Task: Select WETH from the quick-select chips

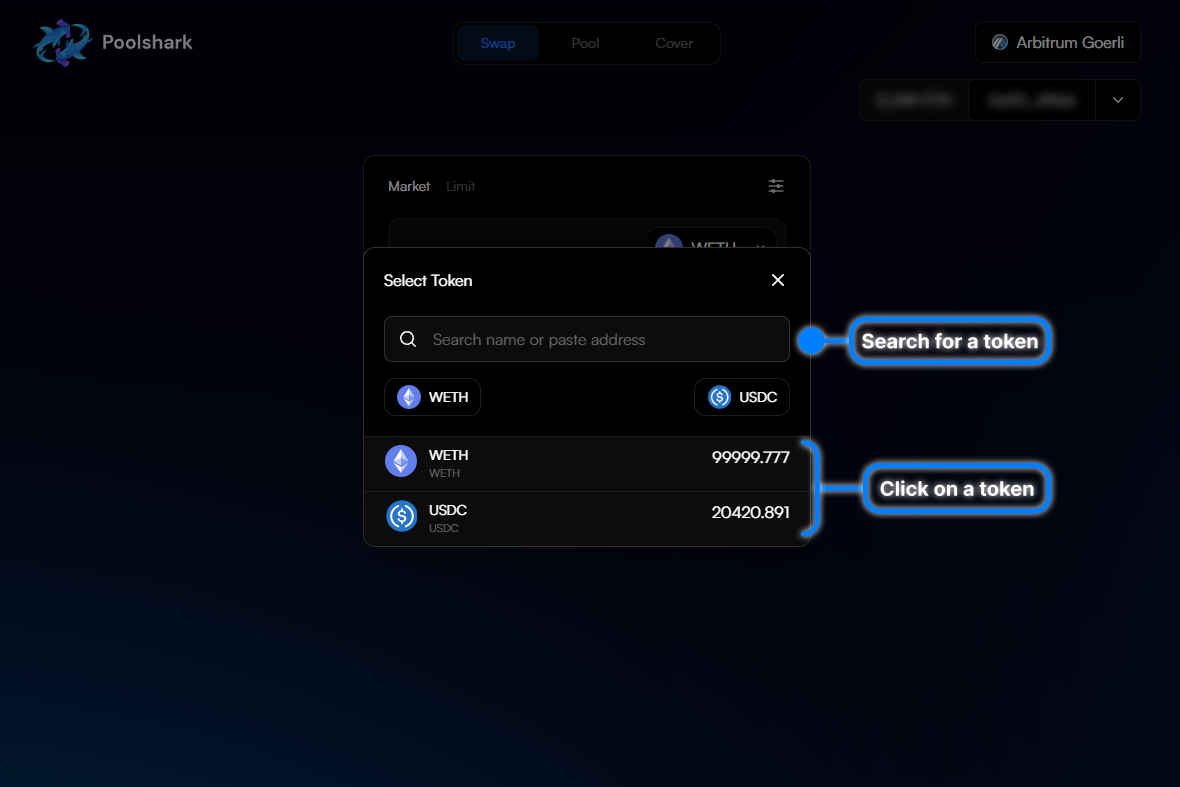Action: [432, 397]
